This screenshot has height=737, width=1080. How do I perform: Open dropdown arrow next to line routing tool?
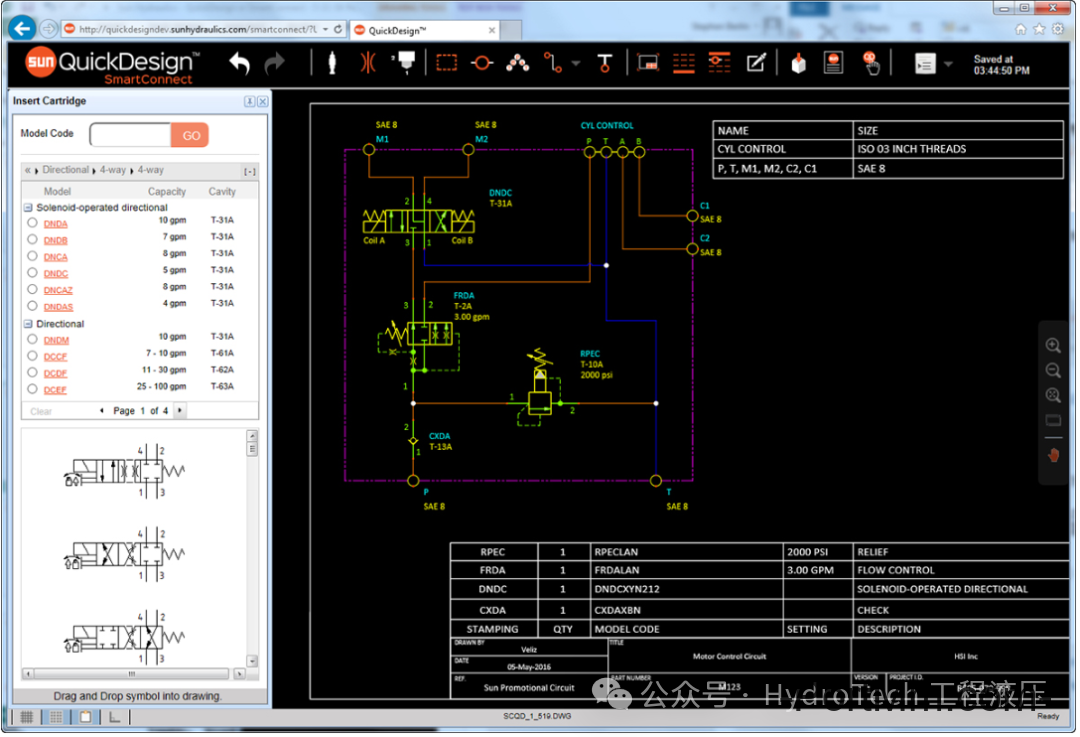click(x=576, y=64)
